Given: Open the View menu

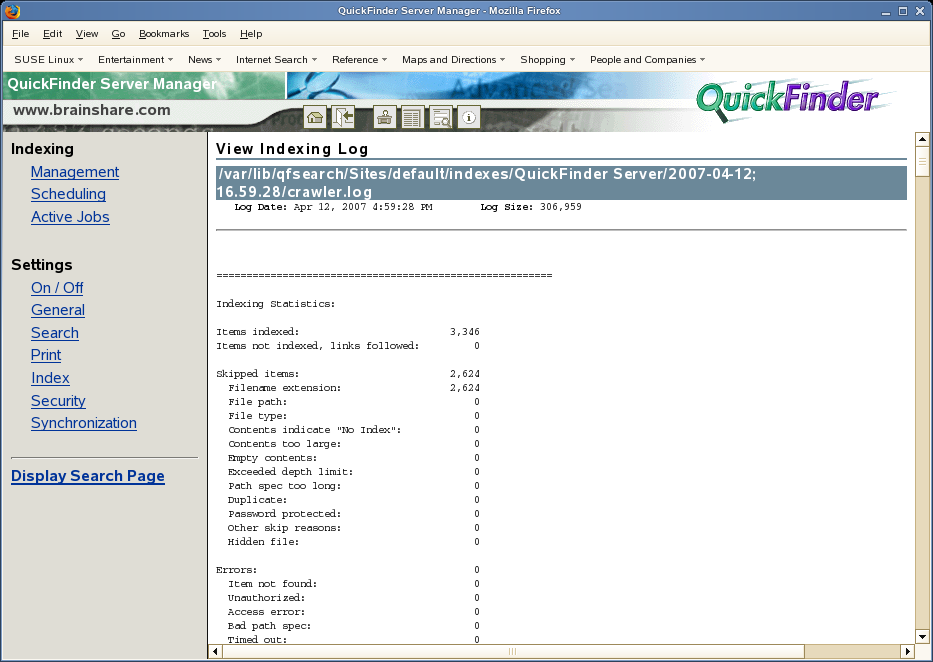Looking at the screenshot, I should (x=87, y=34).
